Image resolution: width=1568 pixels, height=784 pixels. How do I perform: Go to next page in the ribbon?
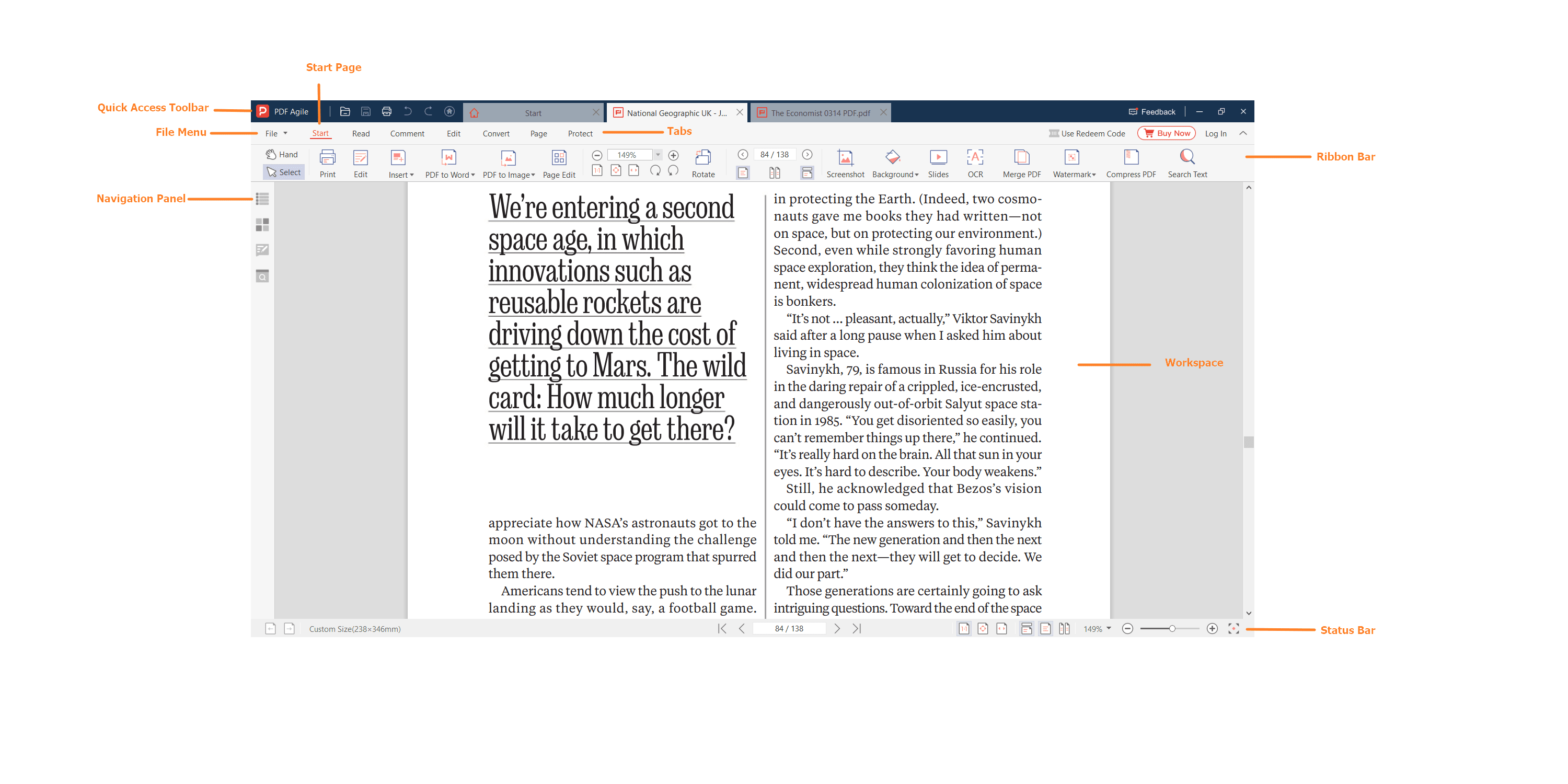tap(807, 155)
